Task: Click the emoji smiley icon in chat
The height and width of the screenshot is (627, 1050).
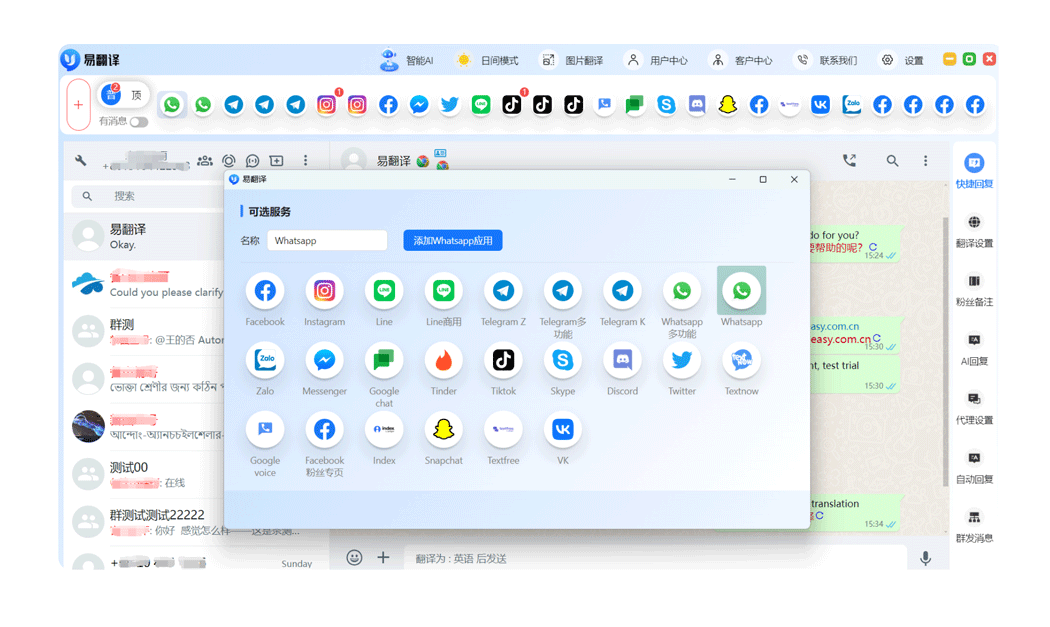Action: 354,558
